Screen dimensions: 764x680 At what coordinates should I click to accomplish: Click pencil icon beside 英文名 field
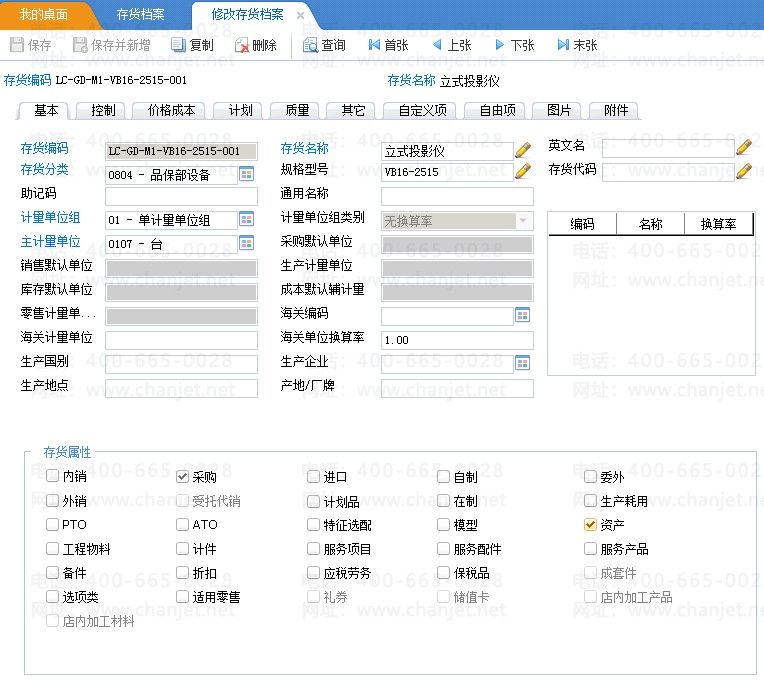click(743, 147)
